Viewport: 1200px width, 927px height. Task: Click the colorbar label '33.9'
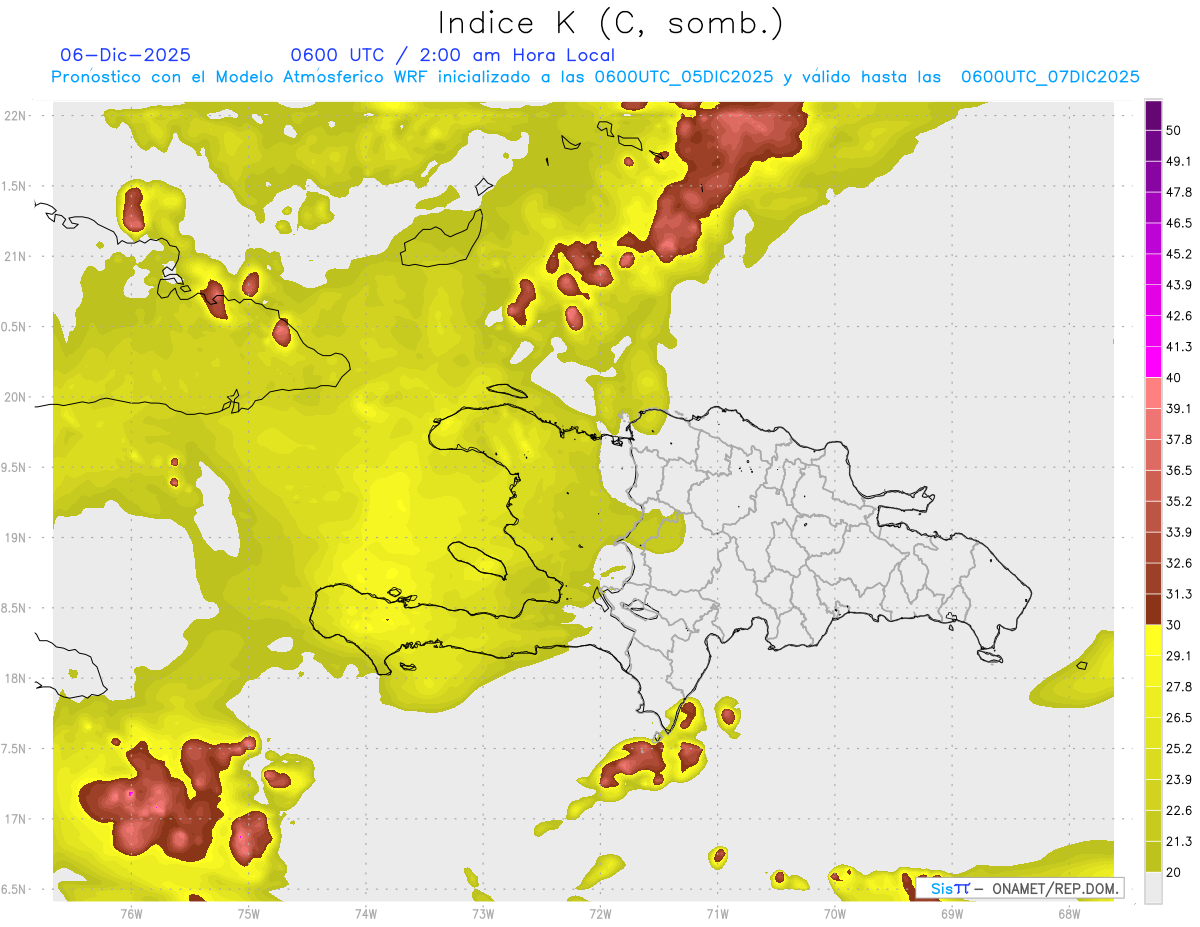(x=1179, y=532)
